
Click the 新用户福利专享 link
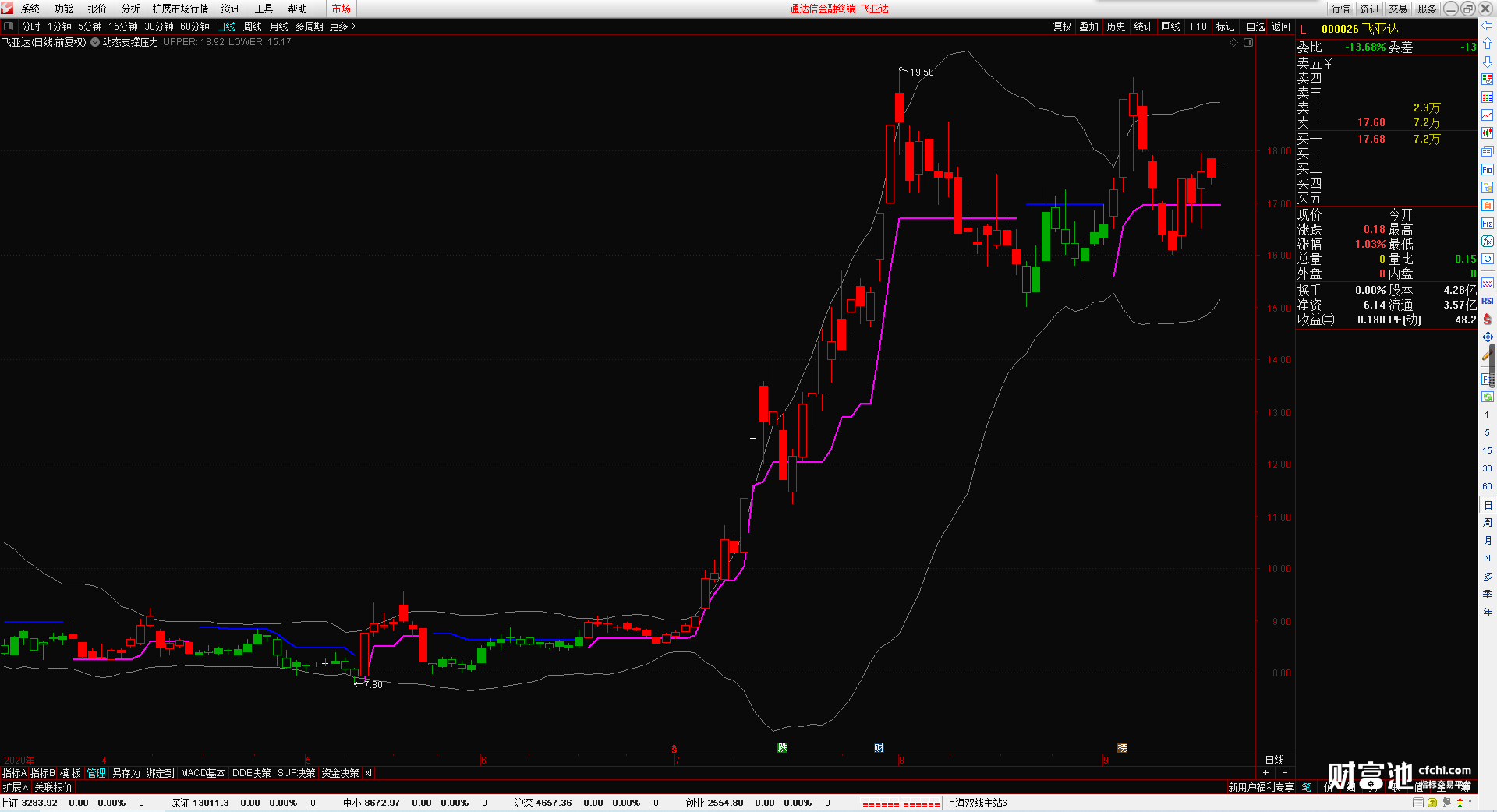point(1261,787)
